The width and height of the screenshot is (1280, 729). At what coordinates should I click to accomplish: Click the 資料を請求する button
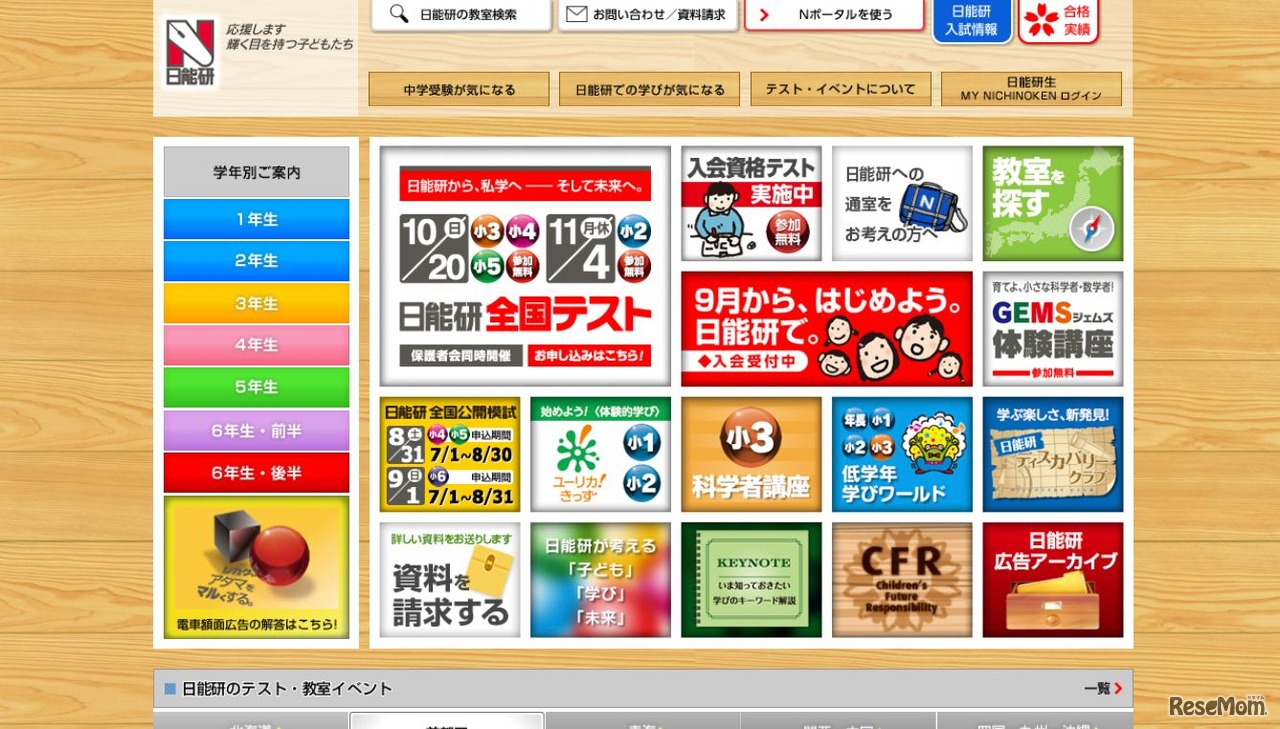[448, 580]
